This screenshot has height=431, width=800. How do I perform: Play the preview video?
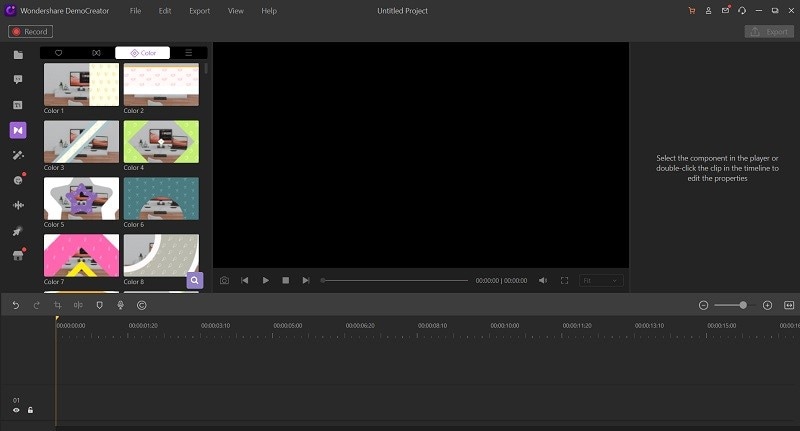tap(265, 281)
